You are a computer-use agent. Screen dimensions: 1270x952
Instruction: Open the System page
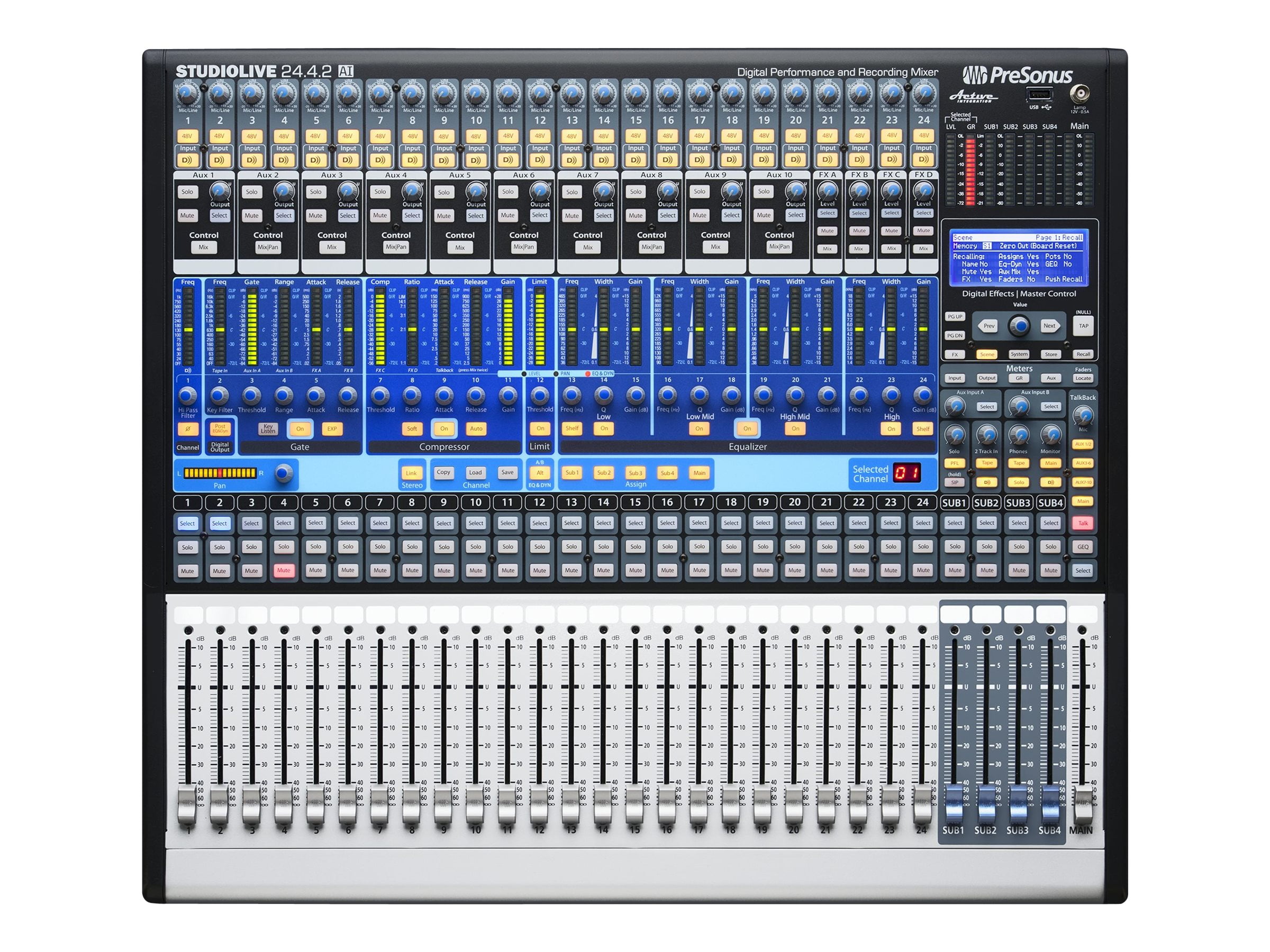pyautogui.click(x=1020, y=354)
